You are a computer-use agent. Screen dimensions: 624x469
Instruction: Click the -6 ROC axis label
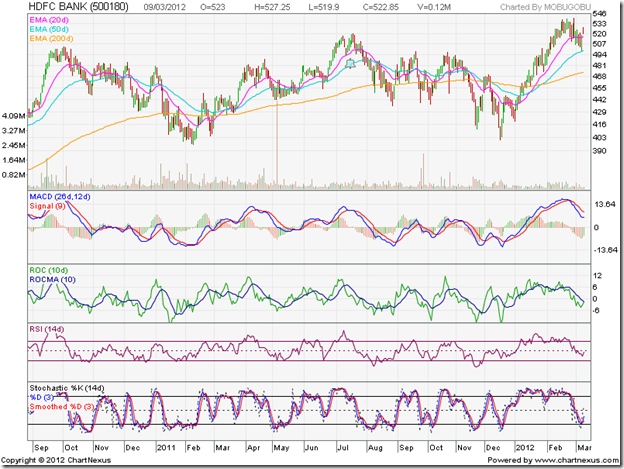[x=596, y=311]
